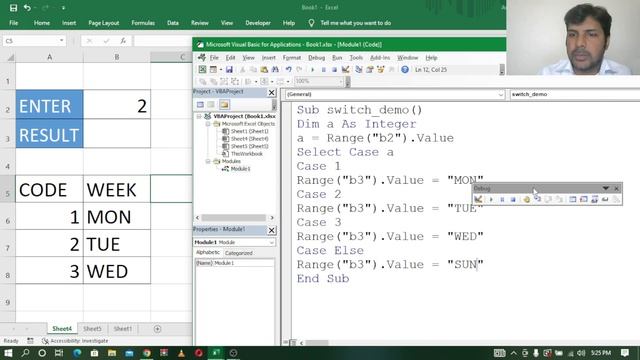
Task: Open Properties Window icon in VBA toolbar
Action: click(370, 70)
